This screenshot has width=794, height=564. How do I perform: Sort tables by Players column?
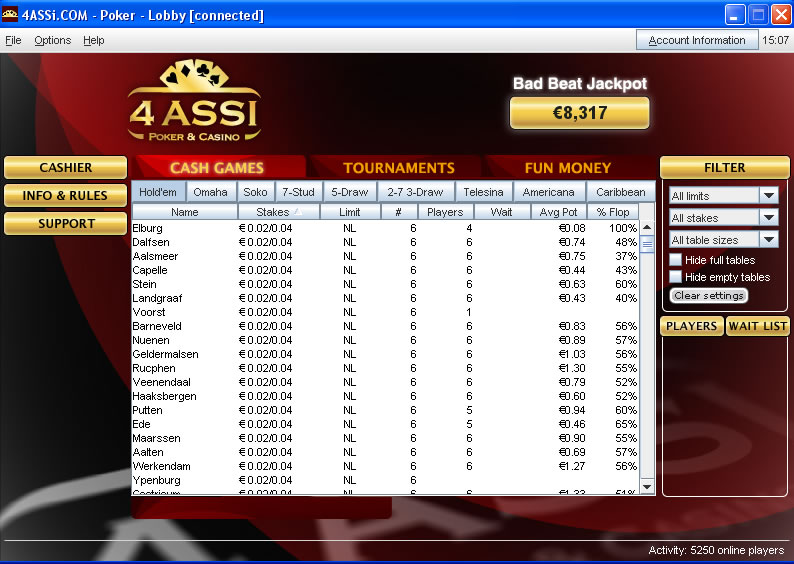[x=445, y=212]
